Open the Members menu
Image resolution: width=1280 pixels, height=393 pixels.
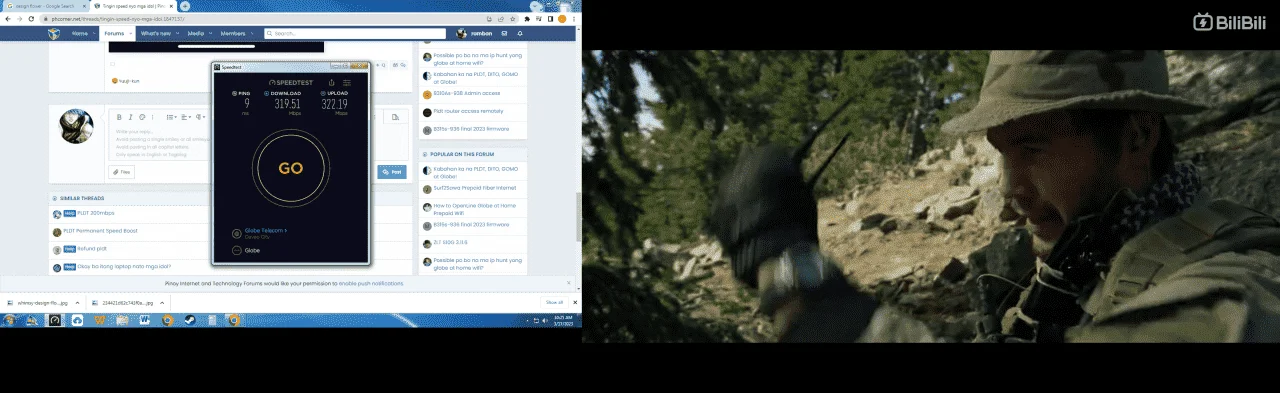click(x=232, y=33)
